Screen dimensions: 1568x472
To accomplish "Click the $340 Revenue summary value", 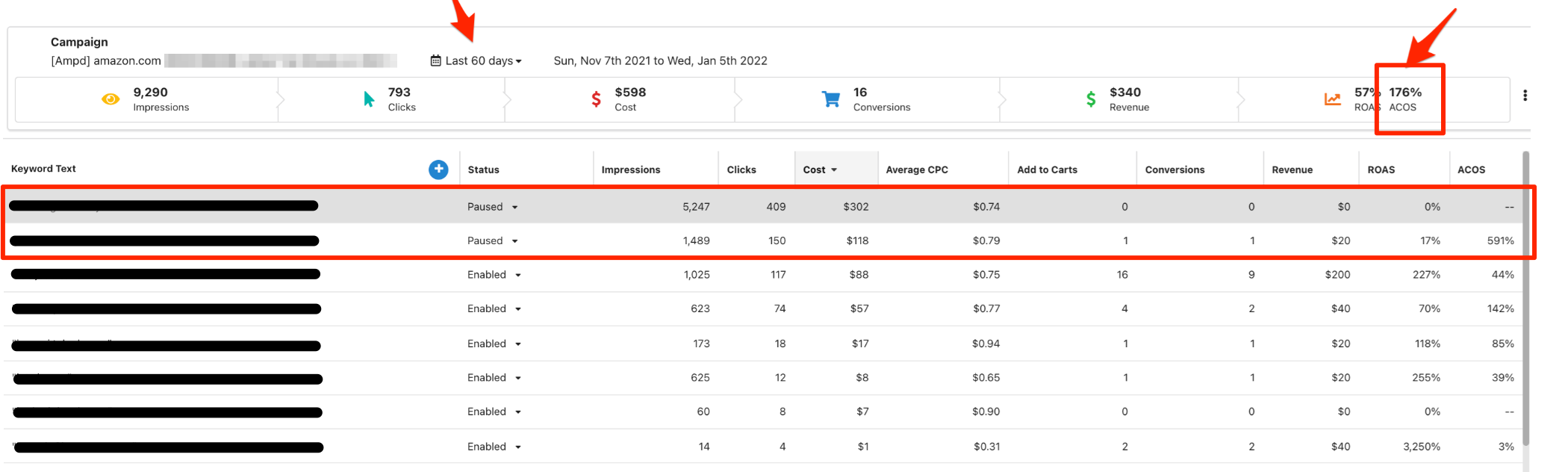I will click(1124, 92).
